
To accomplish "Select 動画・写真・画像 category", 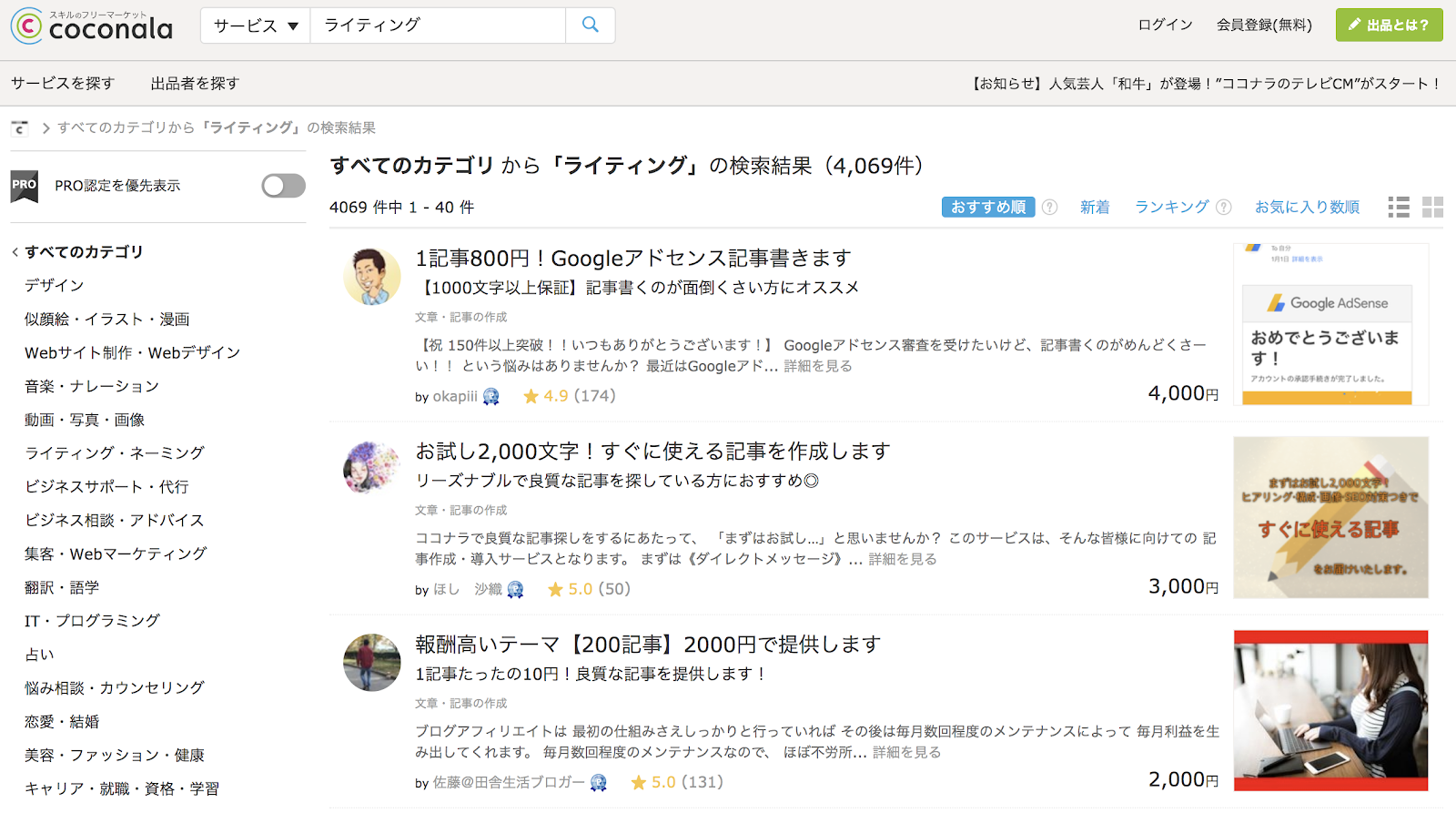I will 85,421.
